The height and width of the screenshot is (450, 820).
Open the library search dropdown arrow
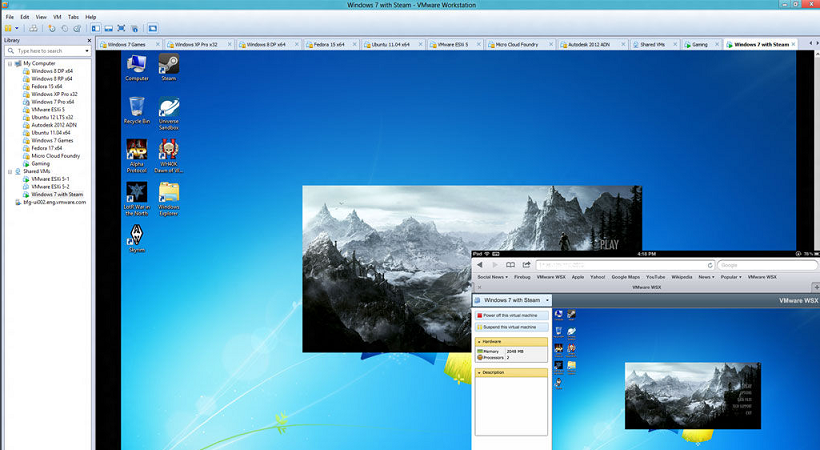tap(87, 51)
